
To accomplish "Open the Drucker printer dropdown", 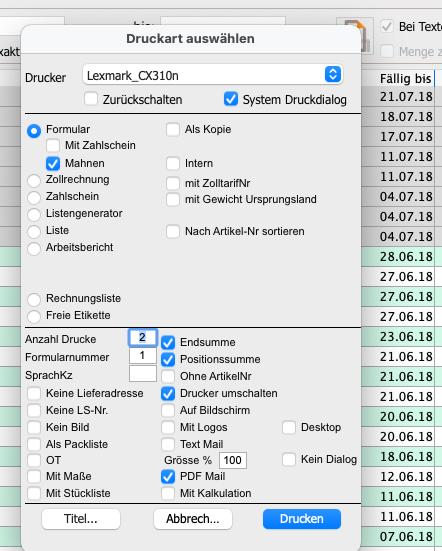I will point(213,75).
